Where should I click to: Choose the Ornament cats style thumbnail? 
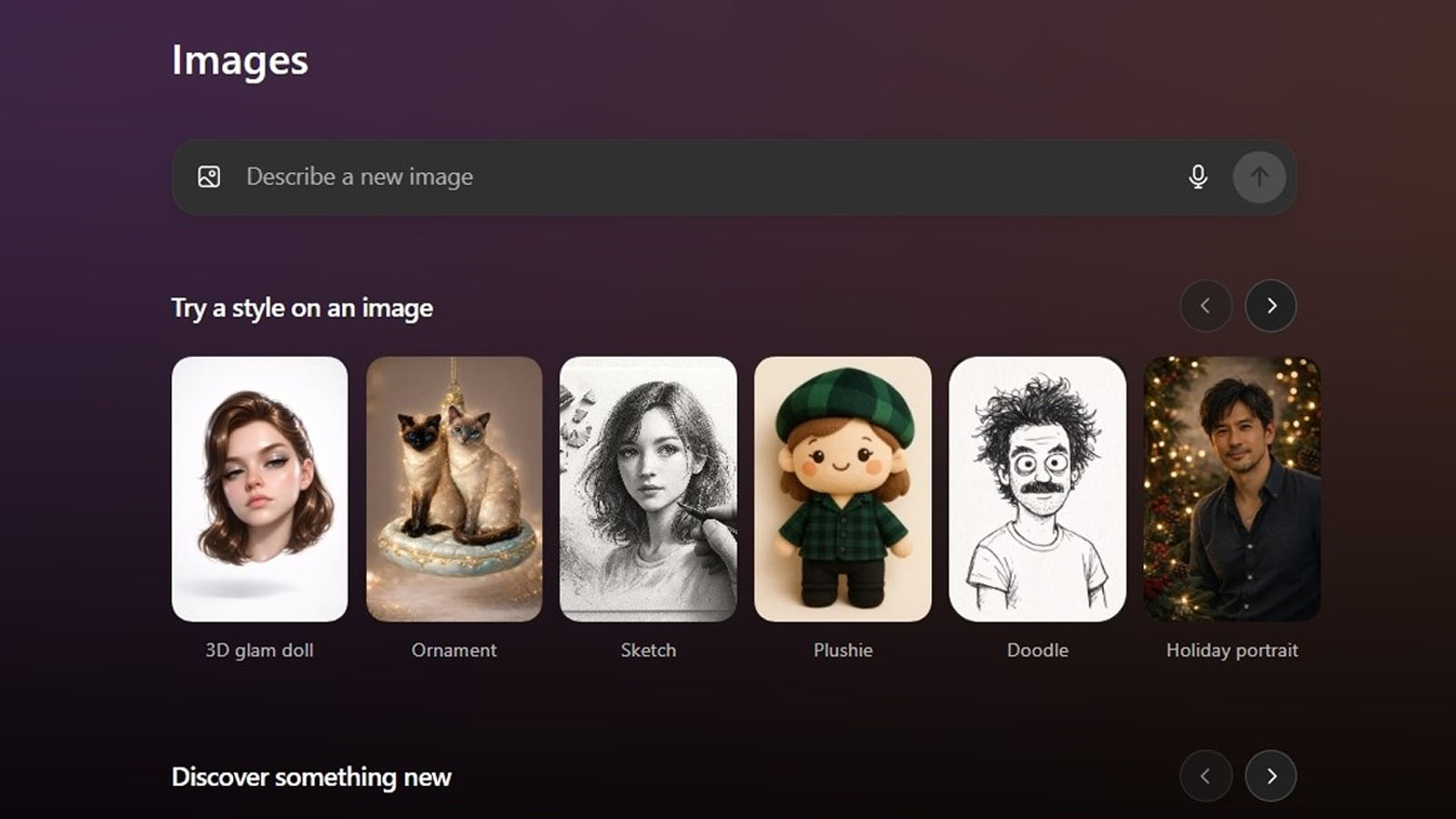(454, 489)
